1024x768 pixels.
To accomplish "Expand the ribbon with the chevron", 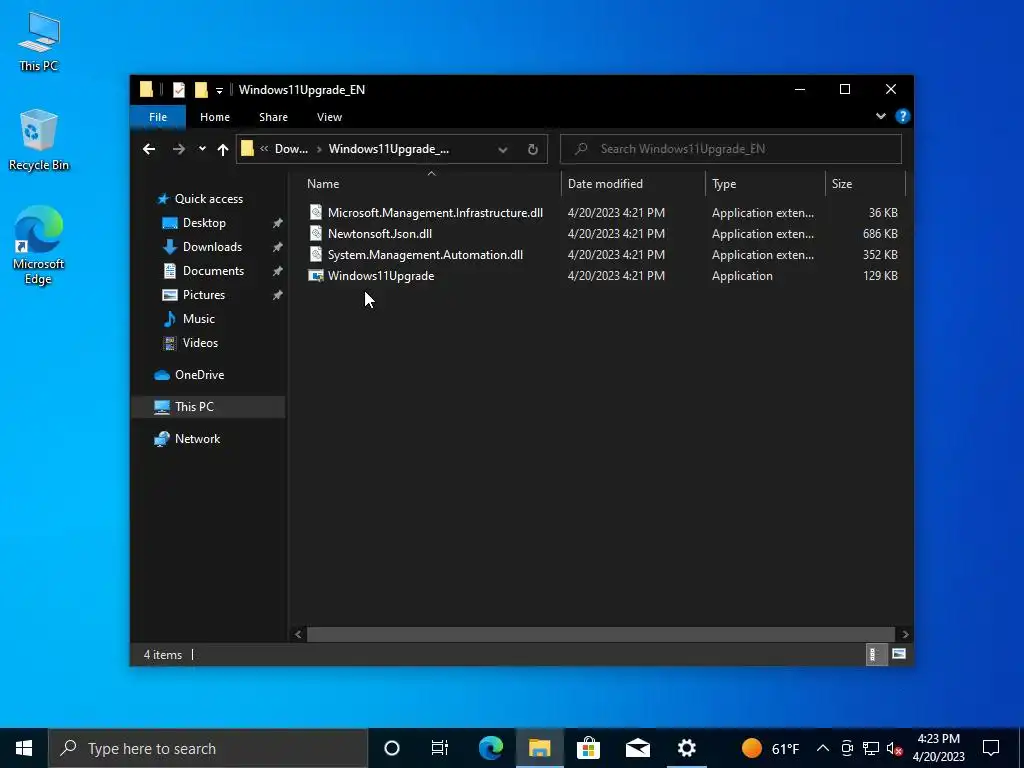I will pos(881,116).
